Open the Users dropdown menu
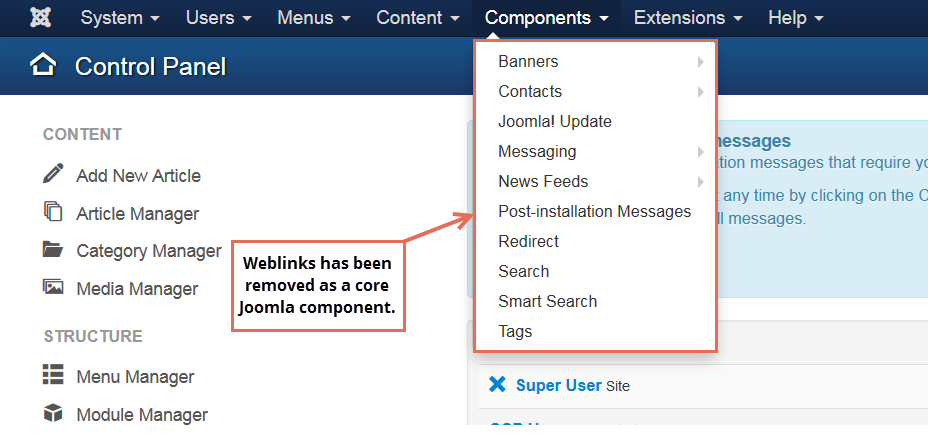 [x=218, y=18]
